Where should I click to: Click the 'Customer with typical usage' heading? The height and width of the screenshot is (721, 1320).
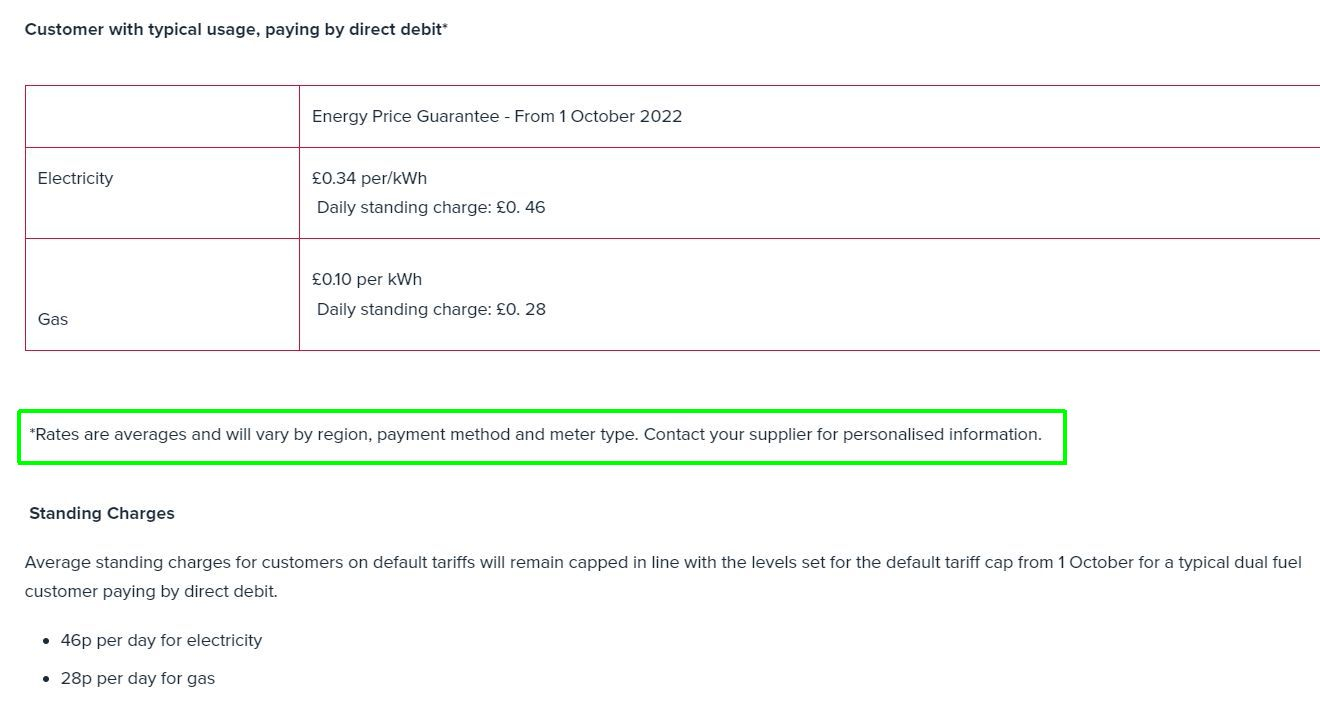click(x=236, y=30)
